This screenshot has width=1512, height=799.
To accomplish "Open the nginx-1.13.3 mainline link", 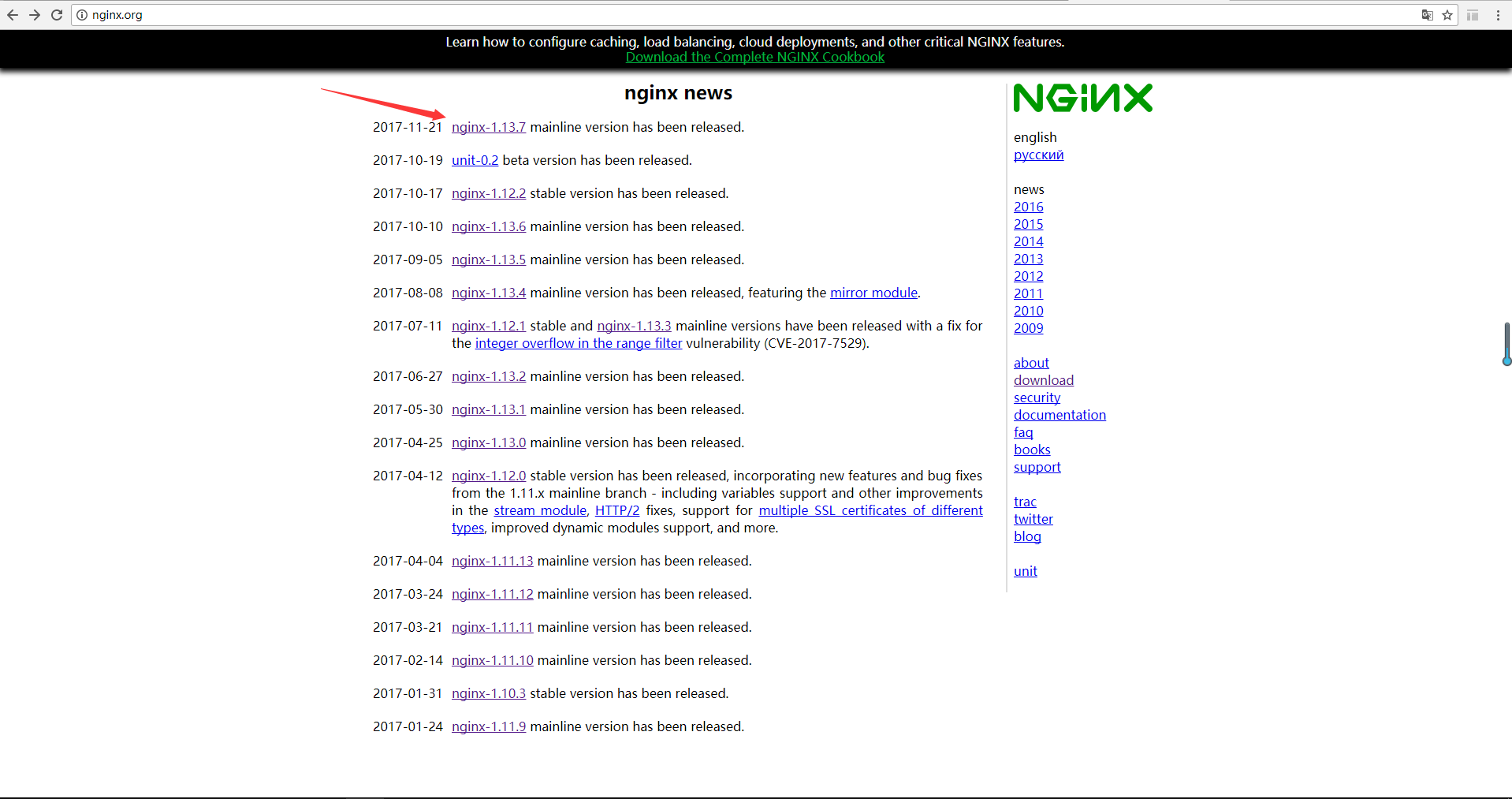I will [634, 326].
